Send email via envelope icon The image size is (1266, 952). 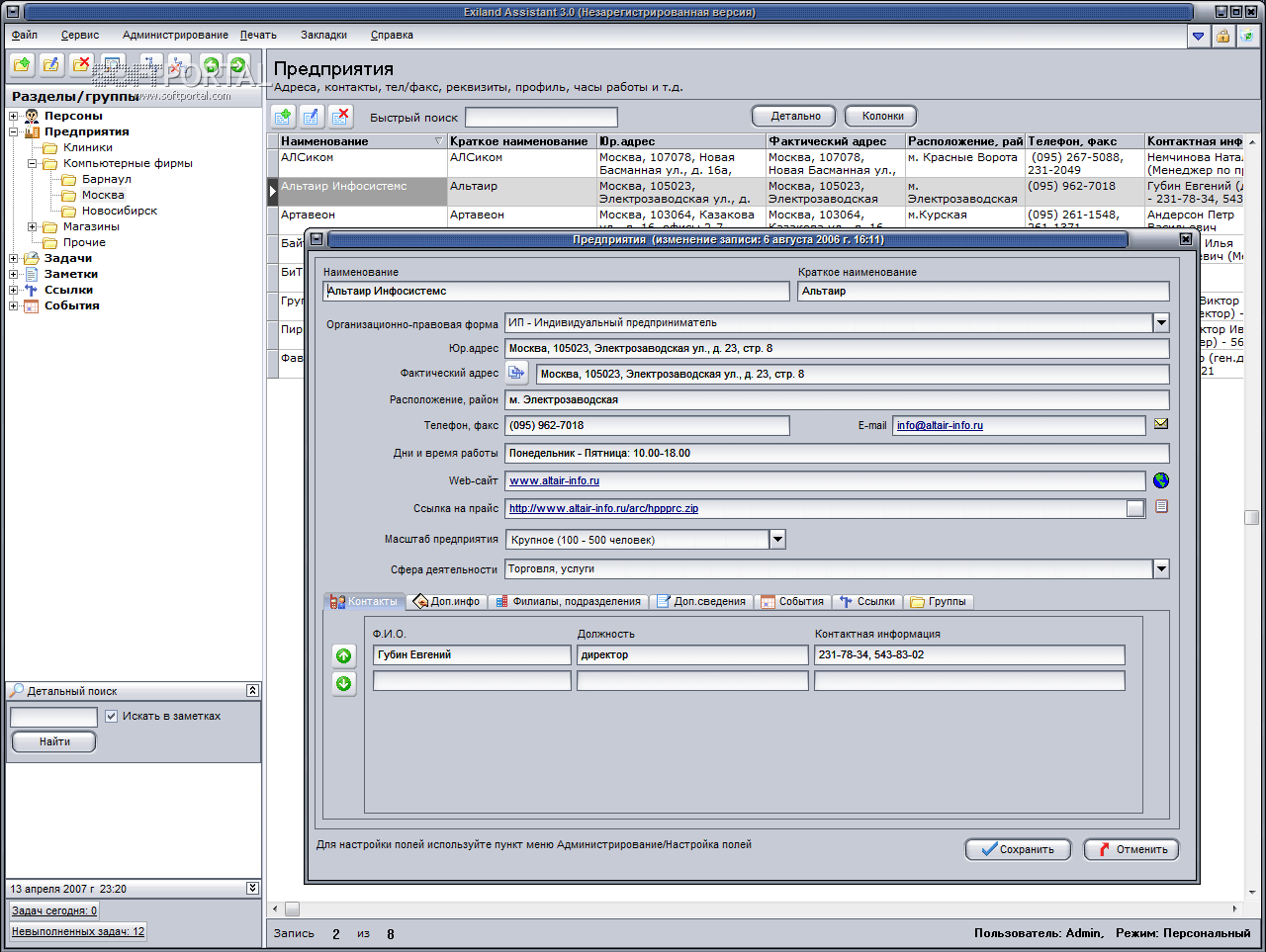(1161, 424)
